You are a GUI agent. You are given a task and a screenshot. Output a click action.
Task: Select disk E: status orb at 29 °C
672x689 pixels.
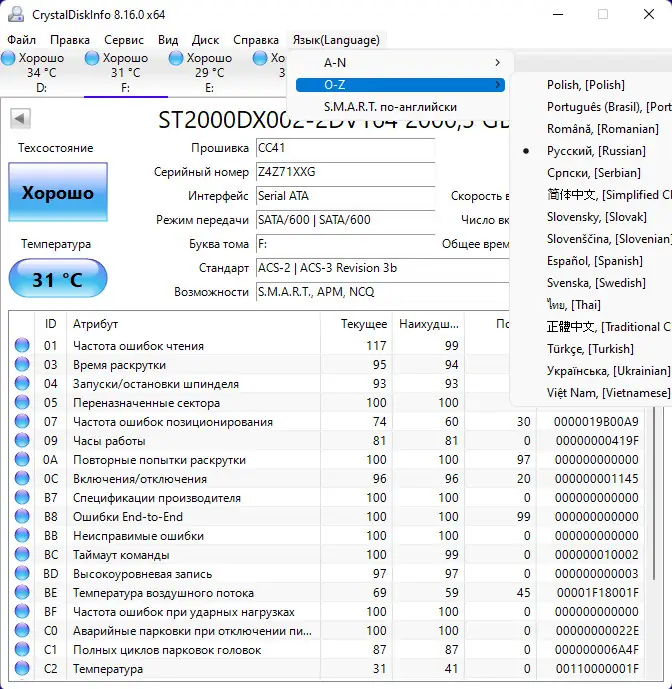[x=176, y=58]
